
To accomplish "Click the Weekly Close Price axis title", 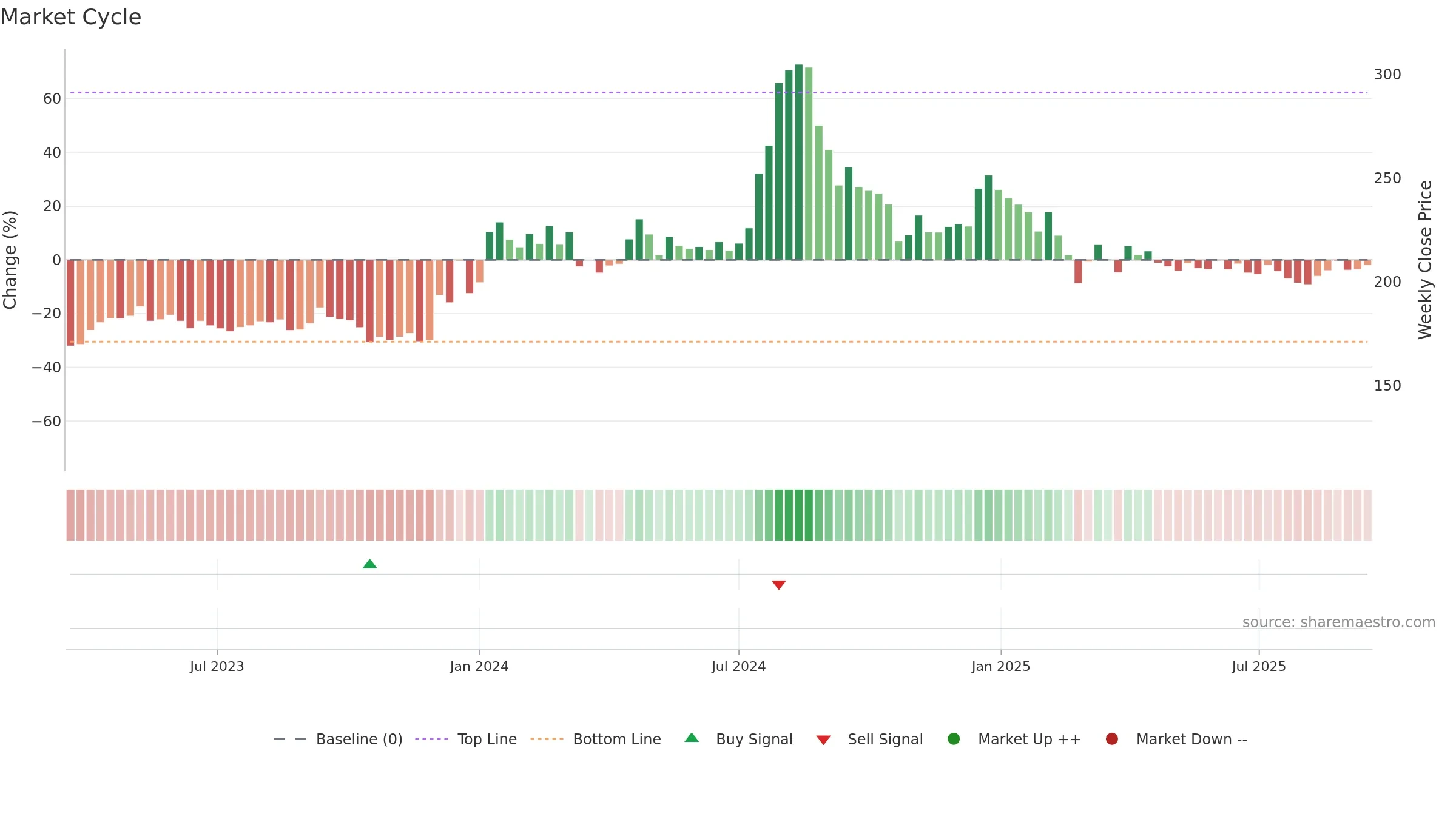I will [x=1425, y=260].
